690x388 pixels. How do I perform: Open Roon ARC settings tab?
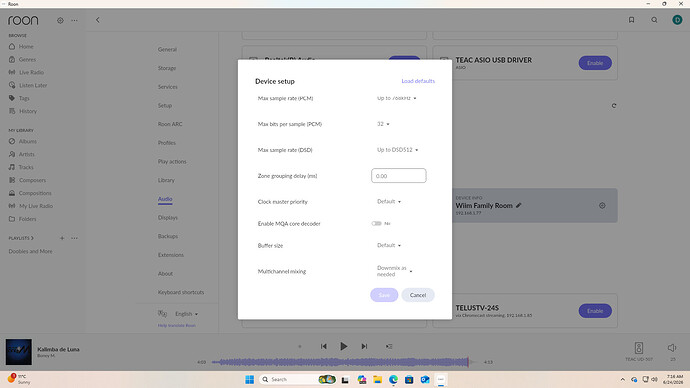(x=170, y=124)
